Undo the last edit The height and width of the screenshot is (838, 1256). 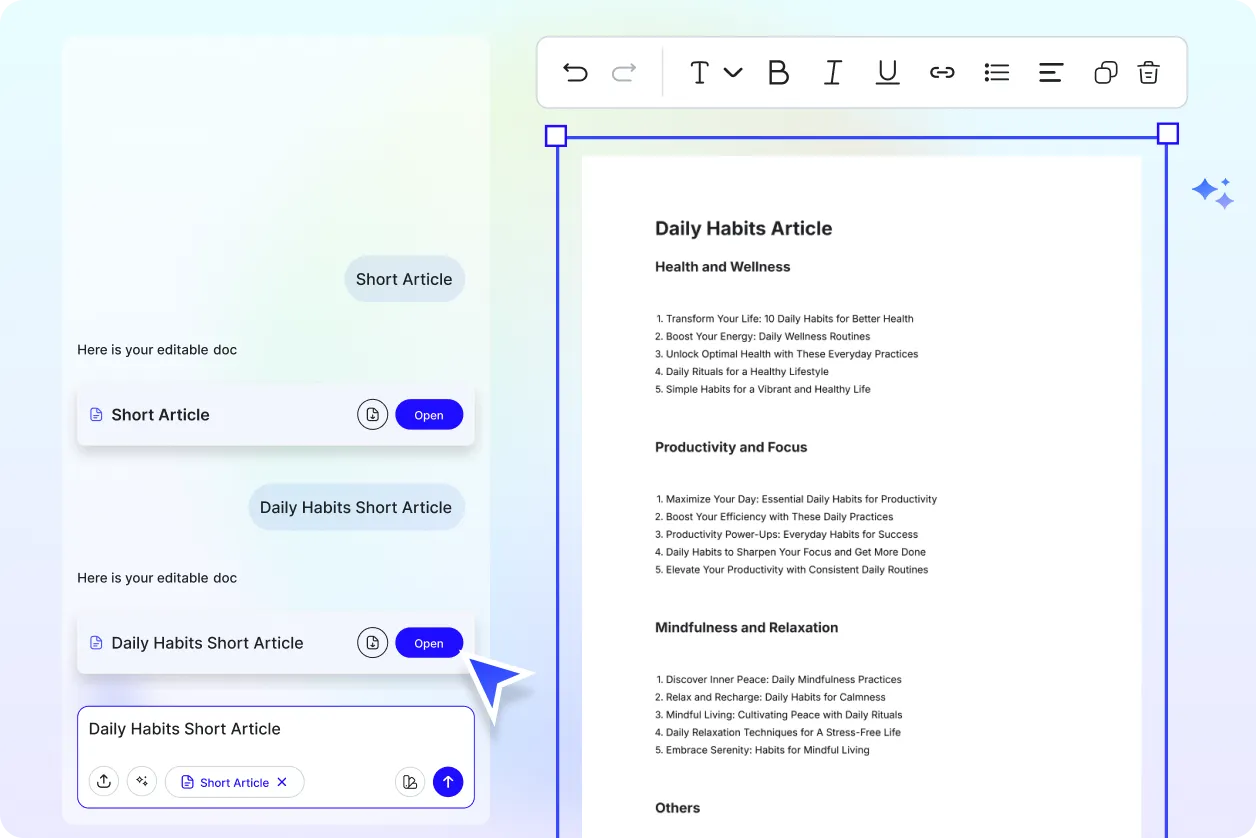click(x=575, y=72)
